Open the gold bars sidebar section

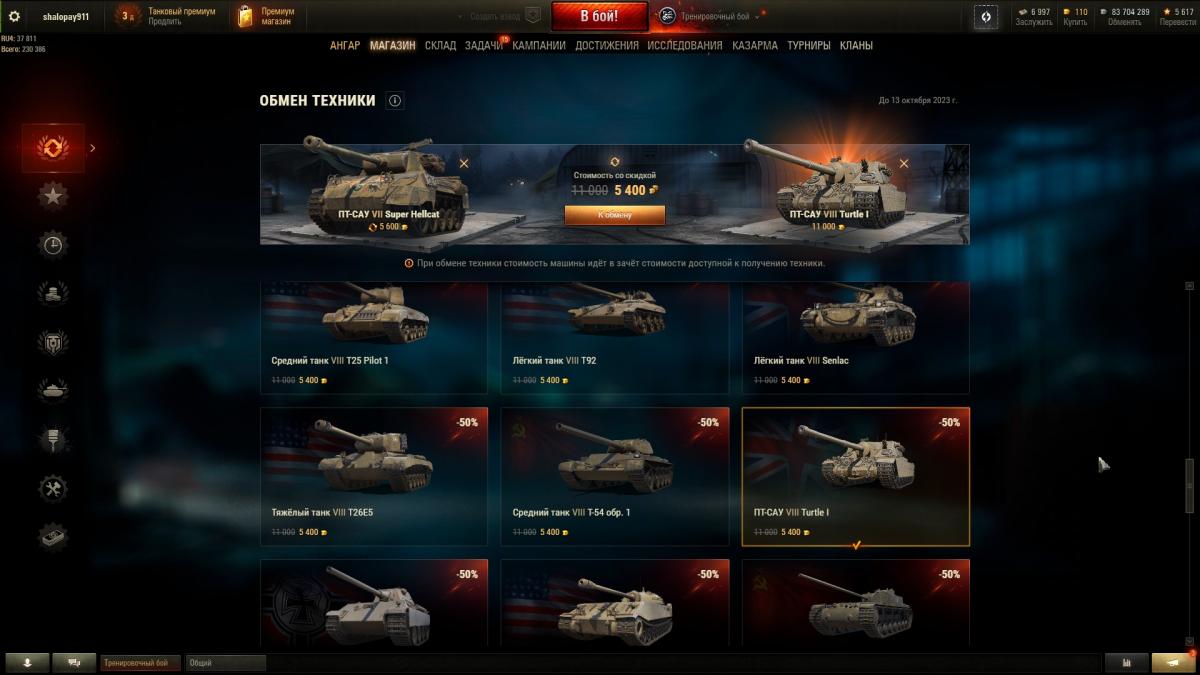[53, 537]
